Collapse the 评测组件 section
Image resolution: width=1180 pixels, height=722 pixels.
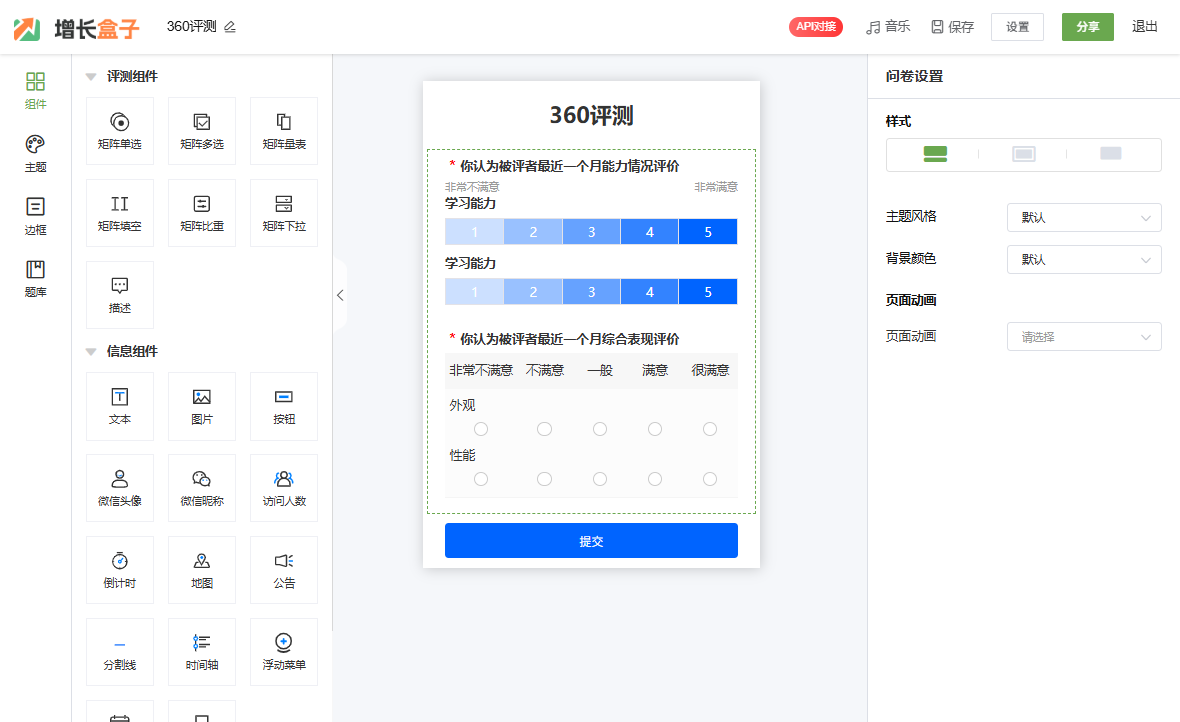[91, 77]
